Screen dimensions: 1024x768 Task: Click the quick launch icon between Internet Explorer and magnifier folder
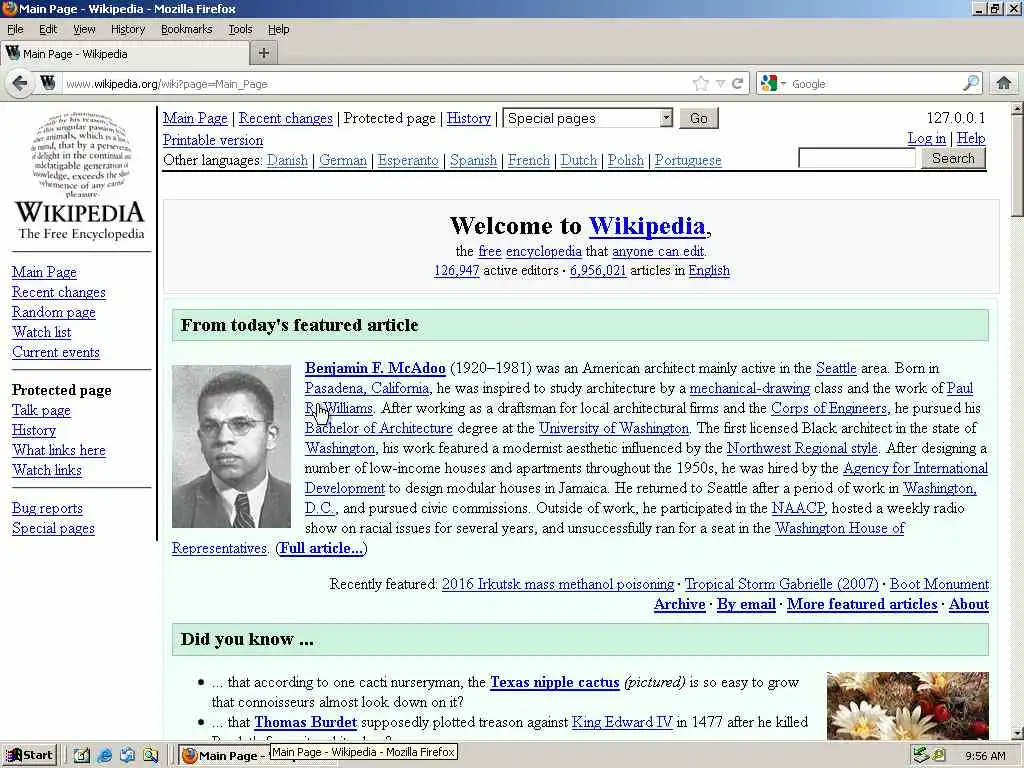point(127,756)
